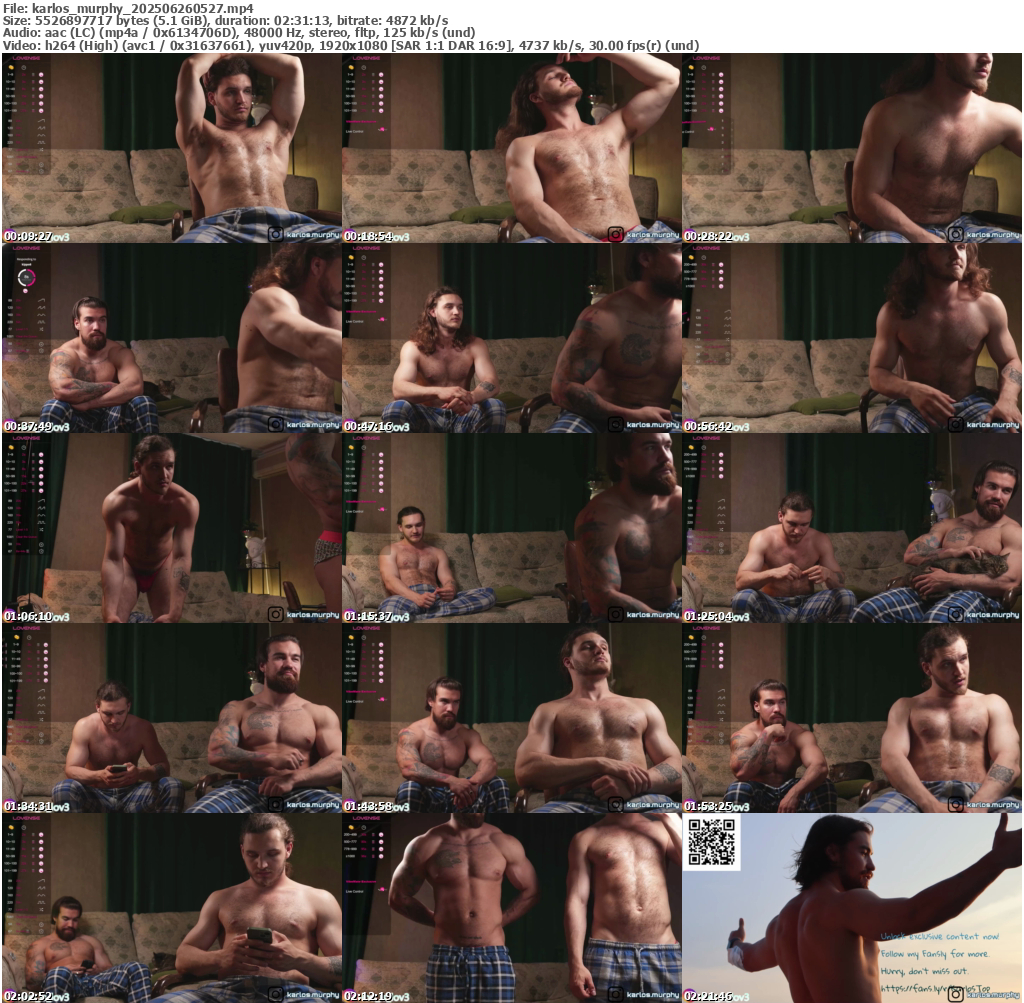Click the Instagram icon in the 01:34:31 frame

275,805
